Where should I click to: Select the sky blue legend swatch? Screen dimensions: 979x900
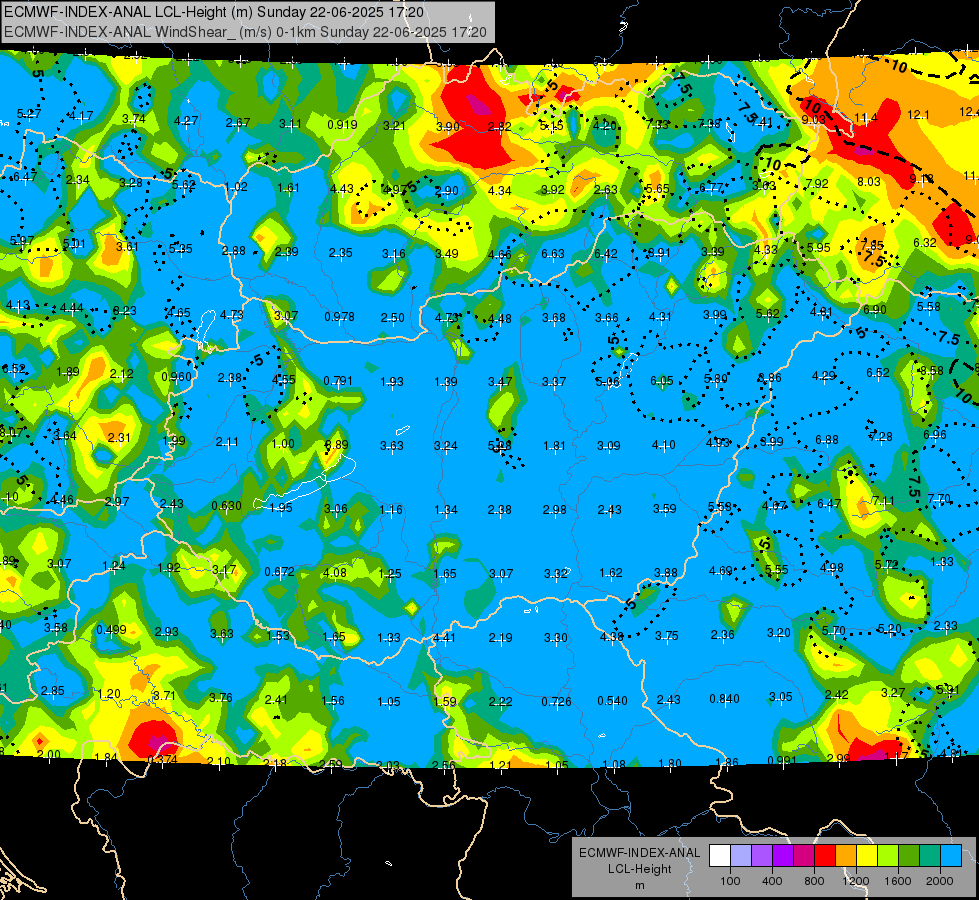[951, 855]
